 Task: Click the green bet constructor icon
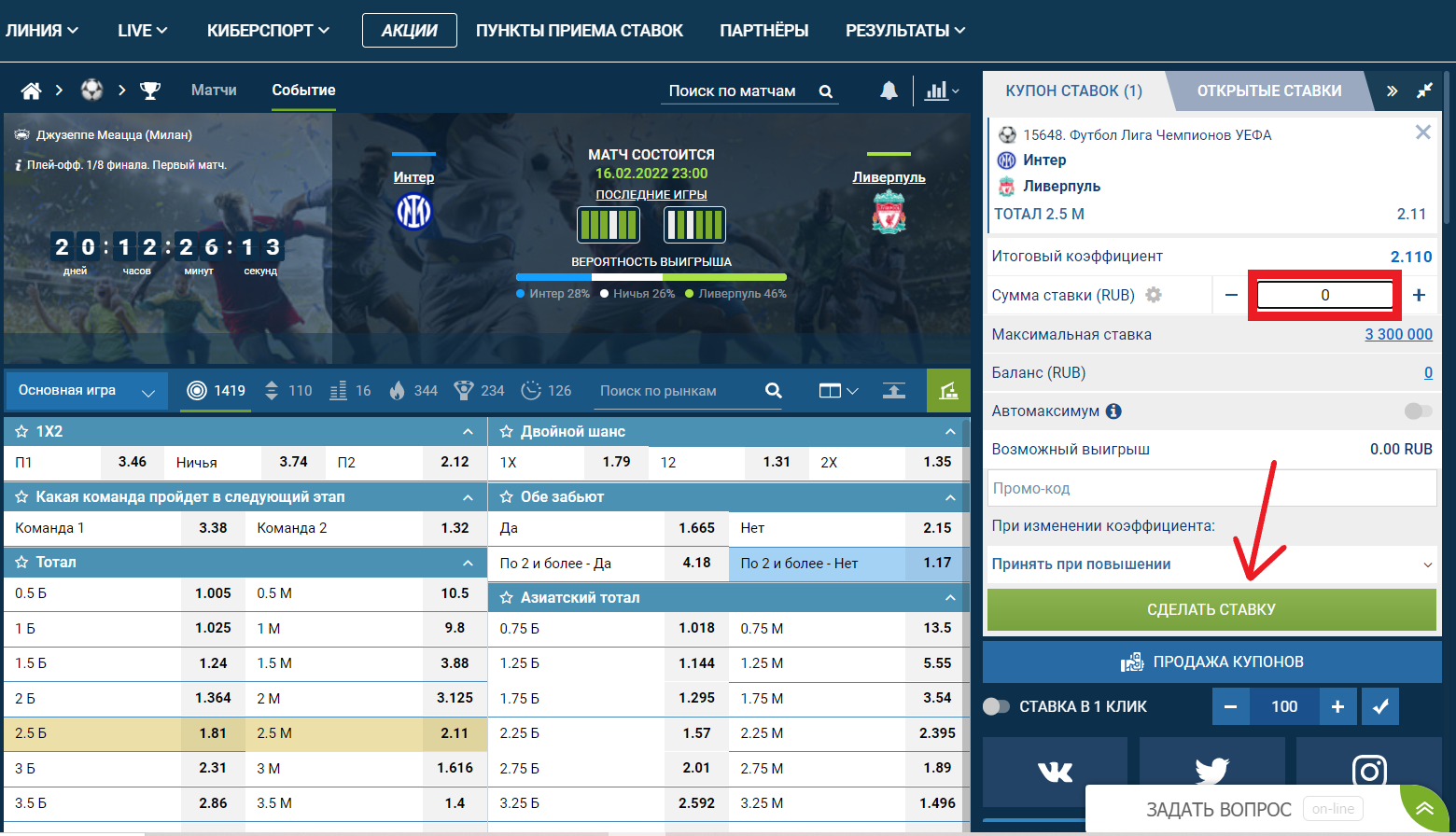pyautogui.click(x=948, y=391)
